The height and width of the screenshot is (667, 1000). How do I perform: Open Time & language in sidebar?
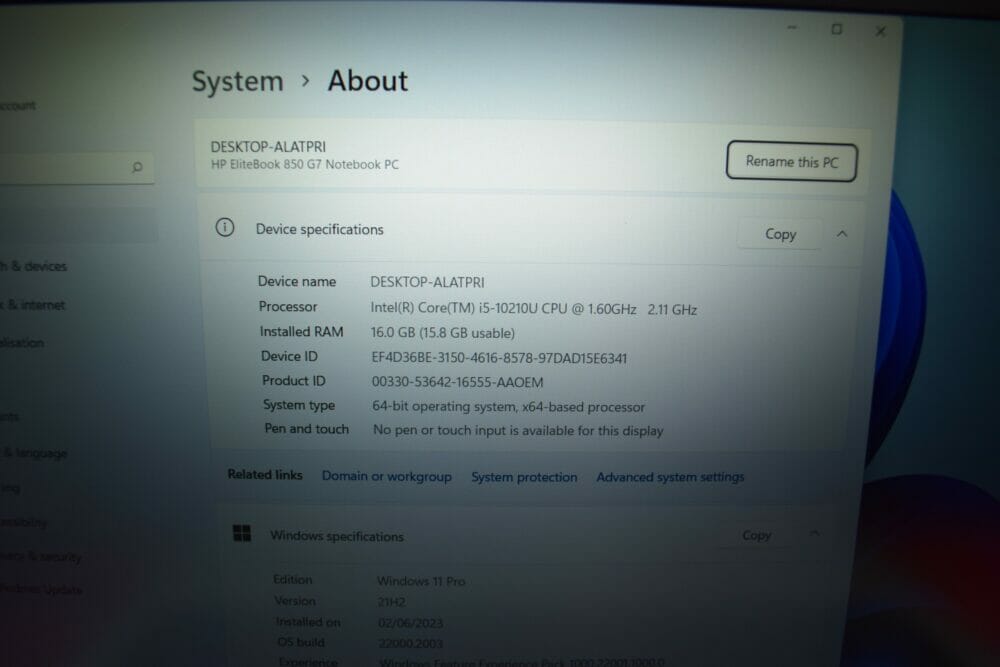click(x=34, y=453)
